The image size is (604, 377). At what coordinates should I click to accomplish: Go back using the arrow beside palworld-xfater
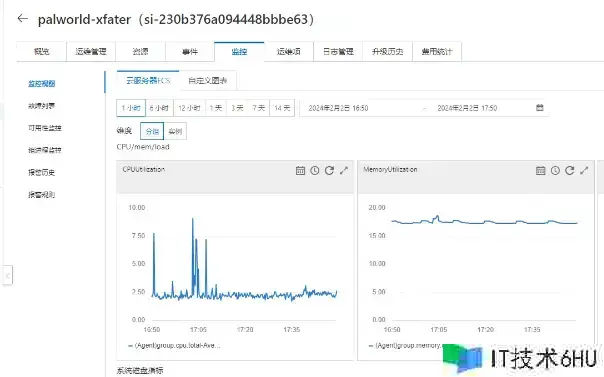23,18
